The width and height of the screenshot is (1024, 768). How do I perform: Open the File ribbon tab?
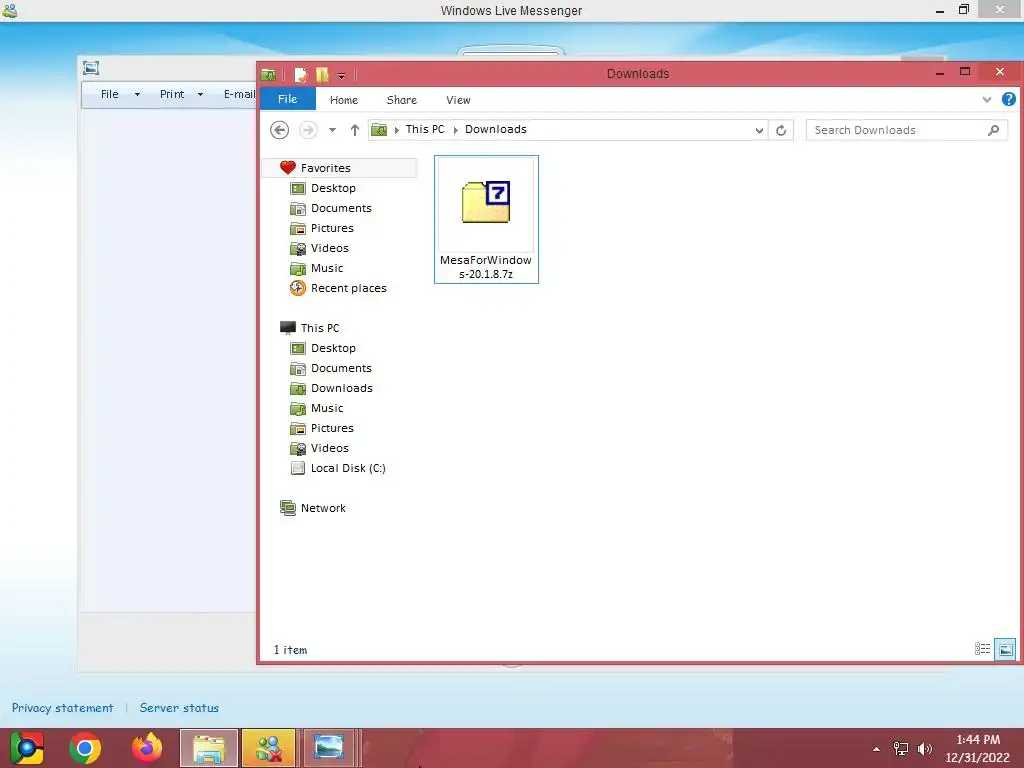287,99
